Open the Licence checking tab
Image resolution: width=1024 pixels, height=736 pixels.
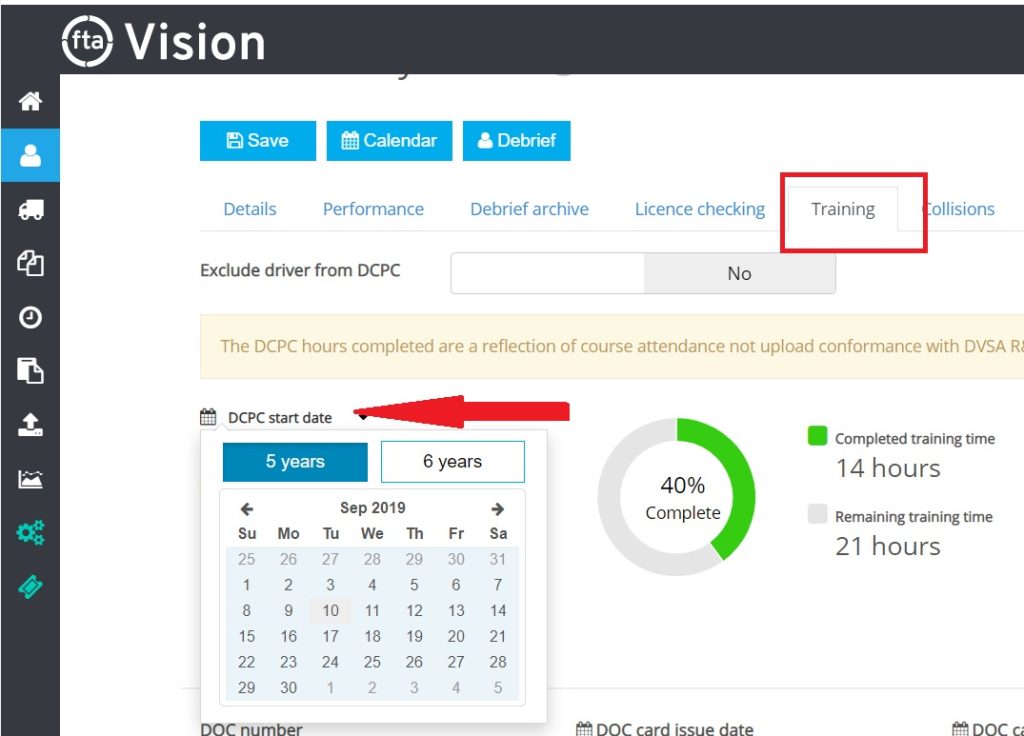coord(699,209)
